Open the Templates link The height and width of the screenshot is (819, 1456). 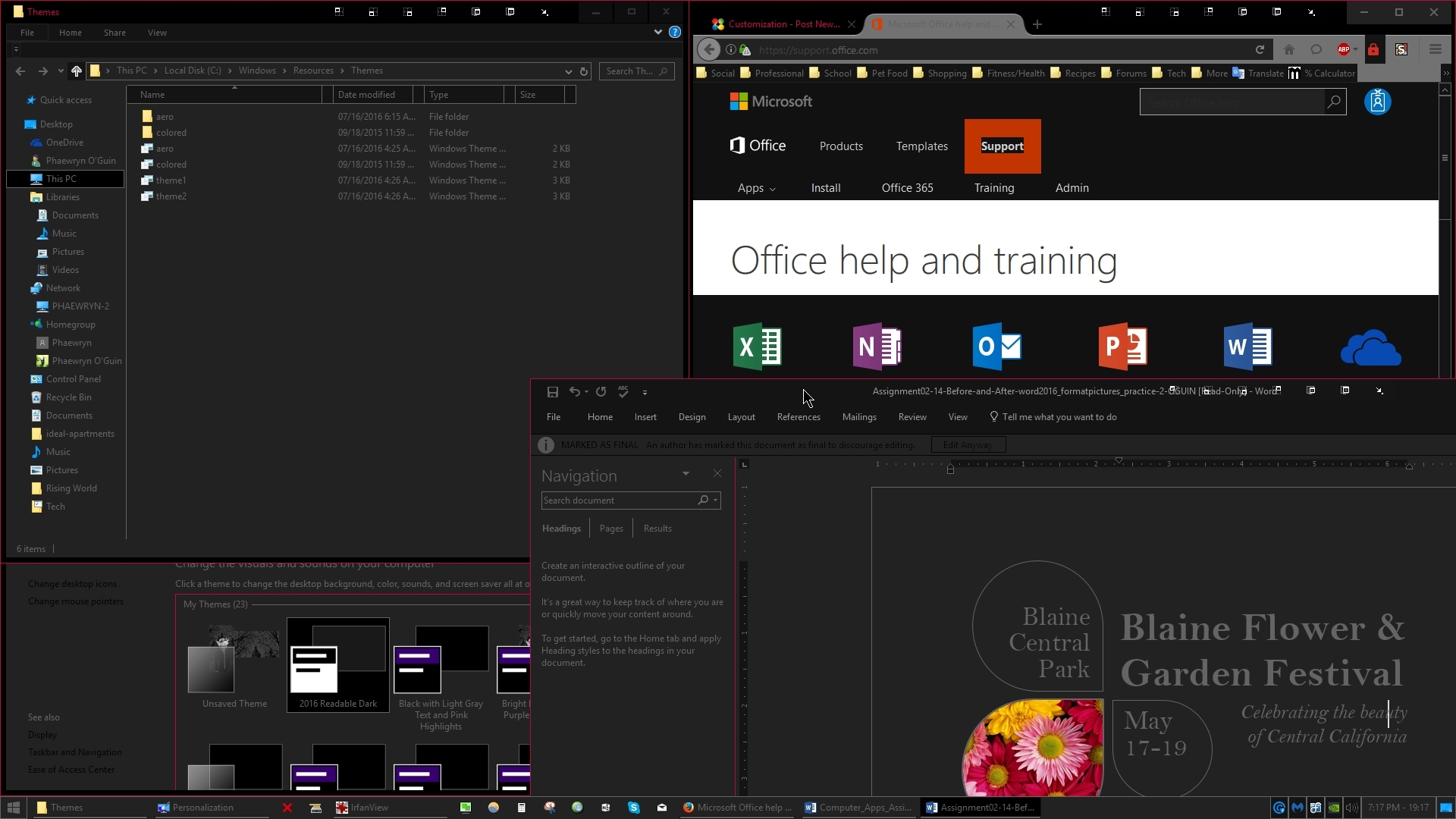(922, 146)
